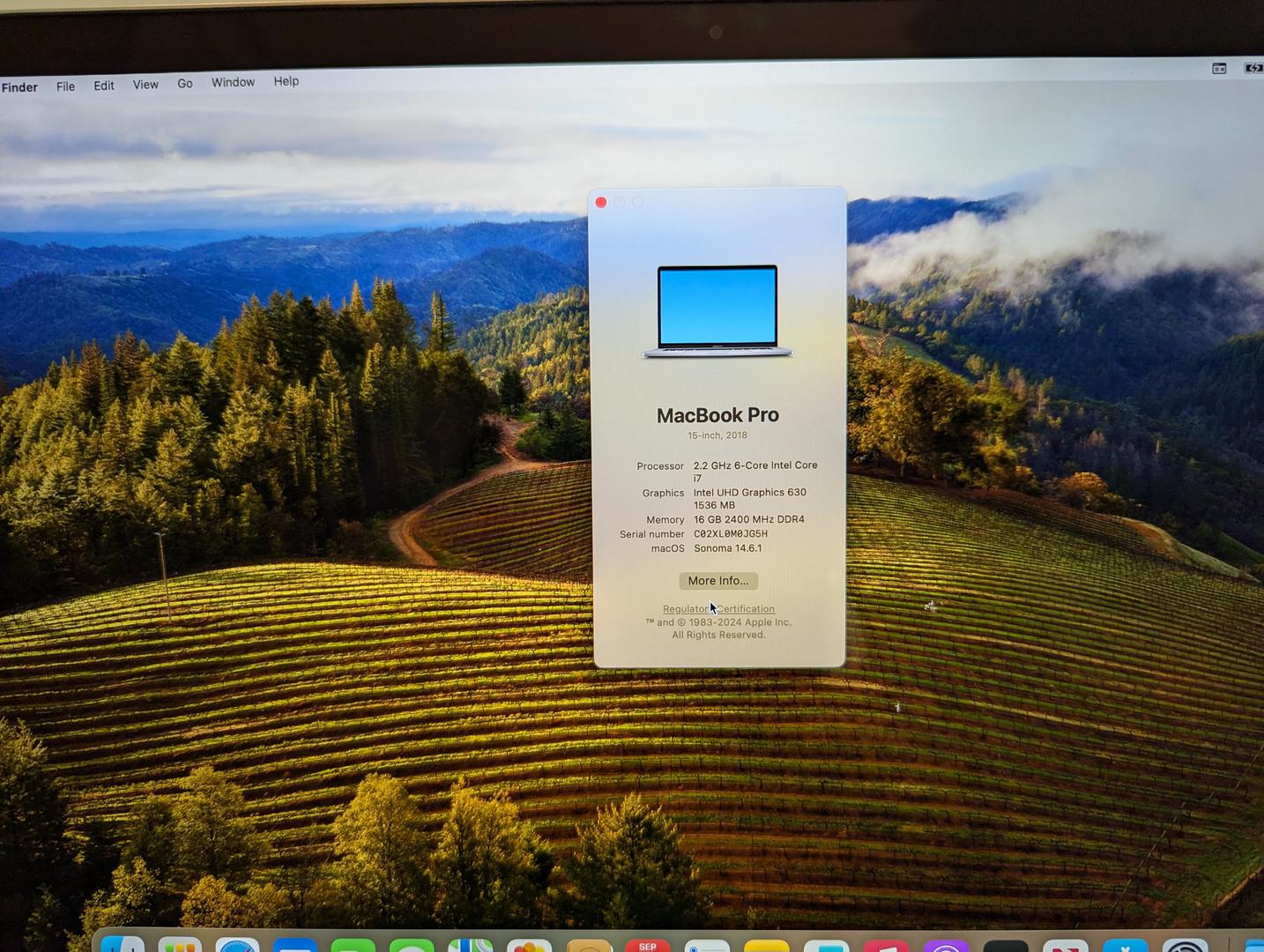Open the Finder menu in the menu bar

19,87
